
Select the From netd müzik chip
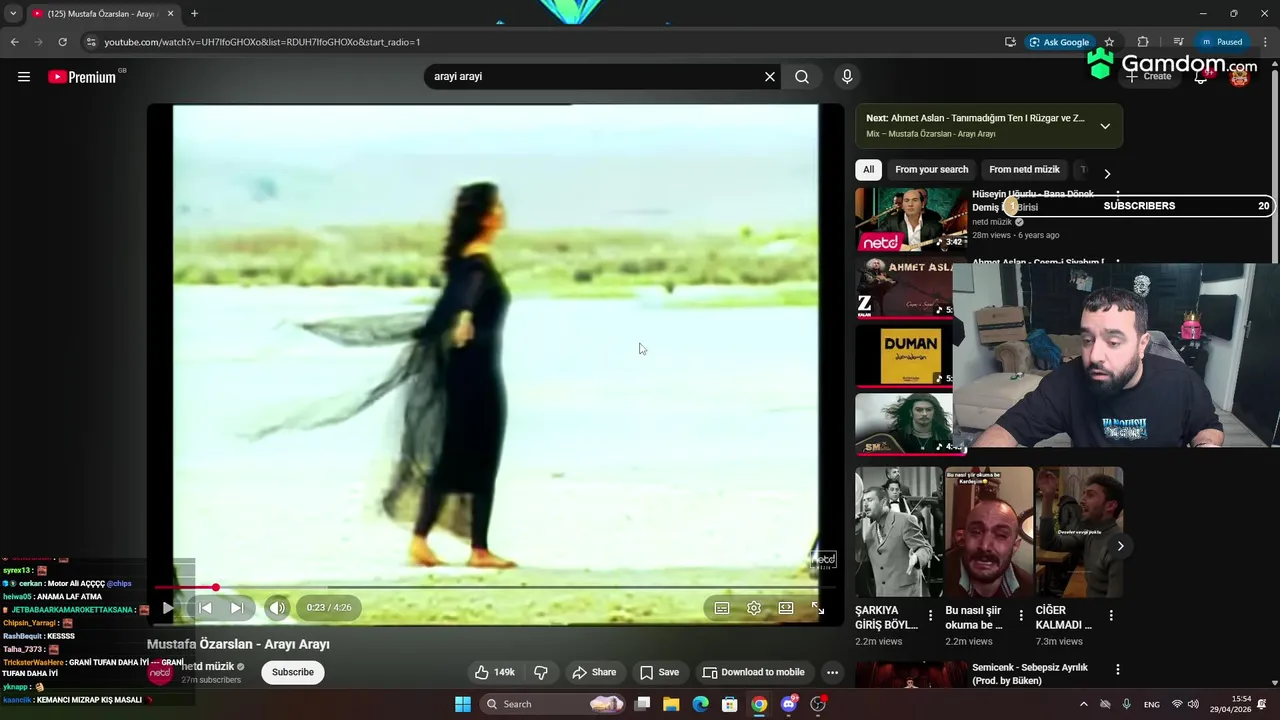coord(1024,170)
